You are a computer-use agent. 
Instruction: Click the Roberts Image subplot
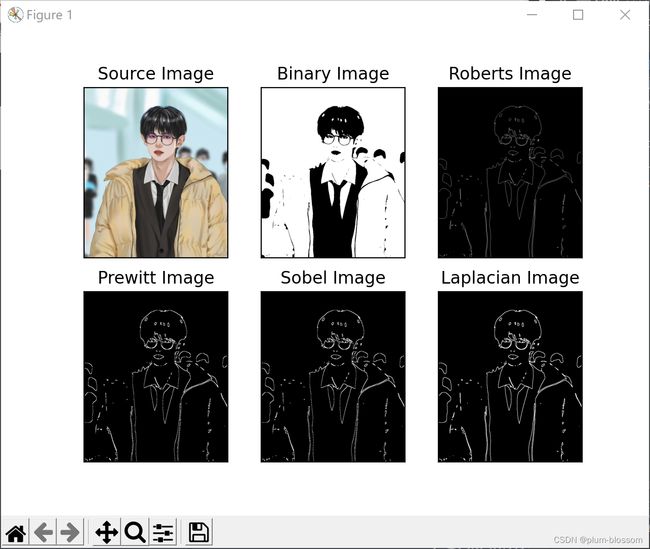510,172
